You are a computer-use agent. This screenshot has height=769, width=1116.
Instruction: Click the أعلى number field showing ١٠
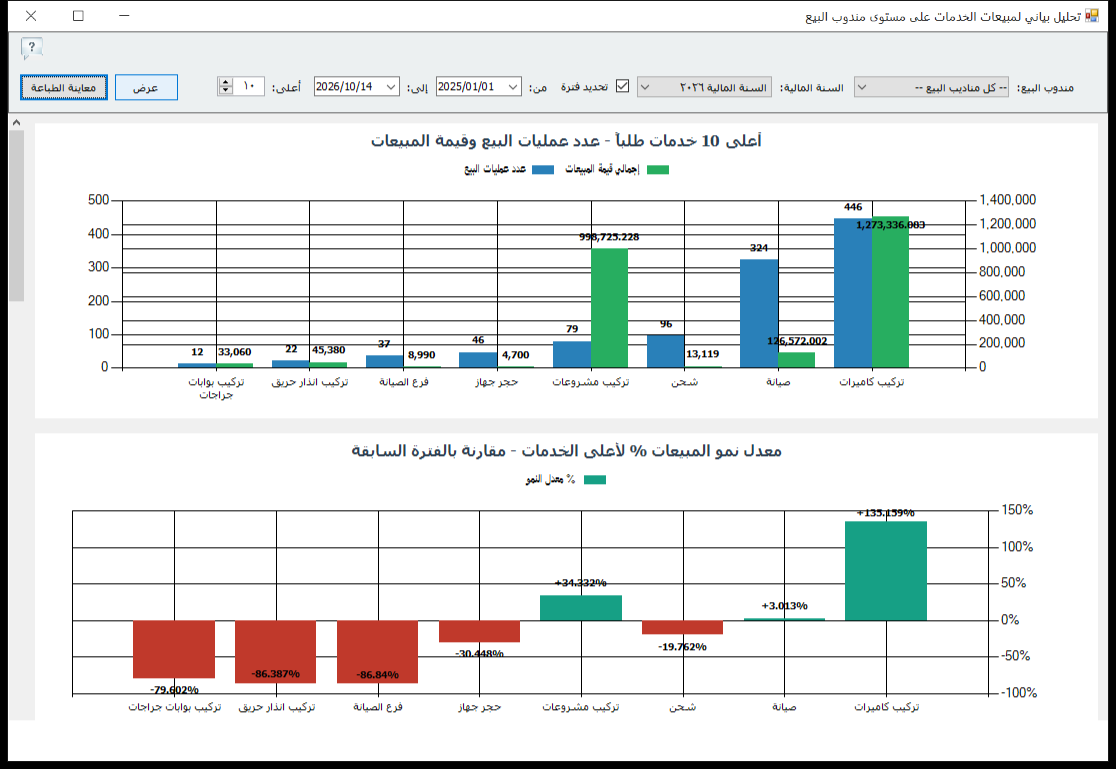point(249,87)
